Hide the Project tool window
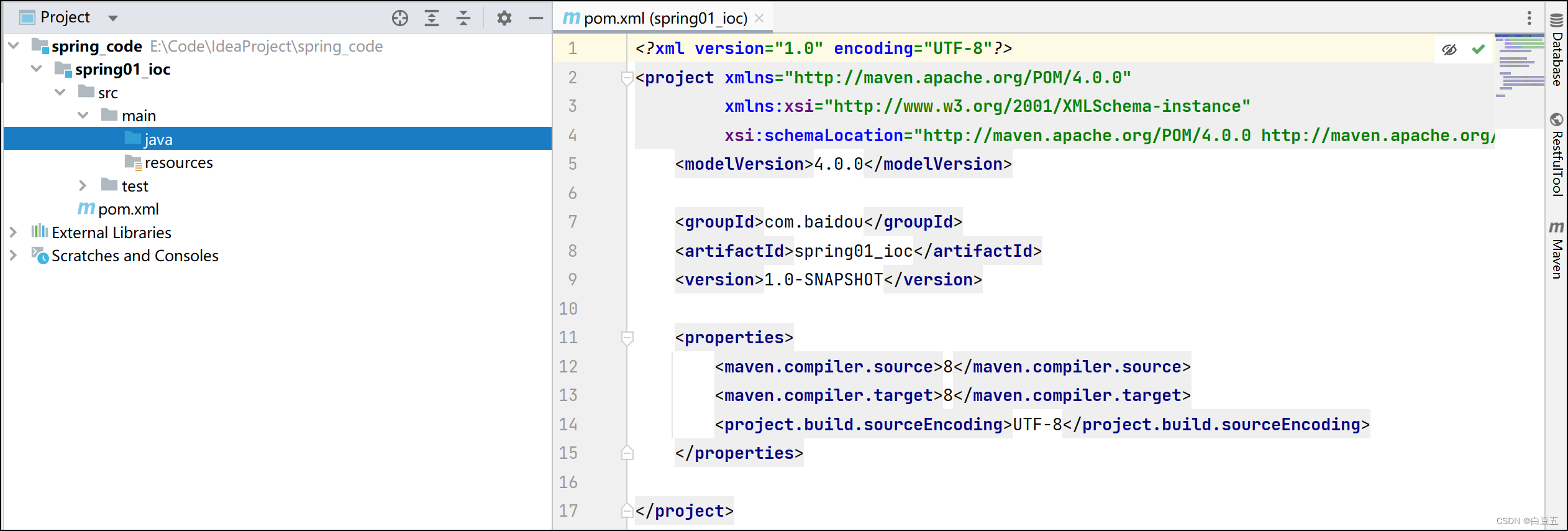This screenshot has width=1568, height=531. (536, 18)
